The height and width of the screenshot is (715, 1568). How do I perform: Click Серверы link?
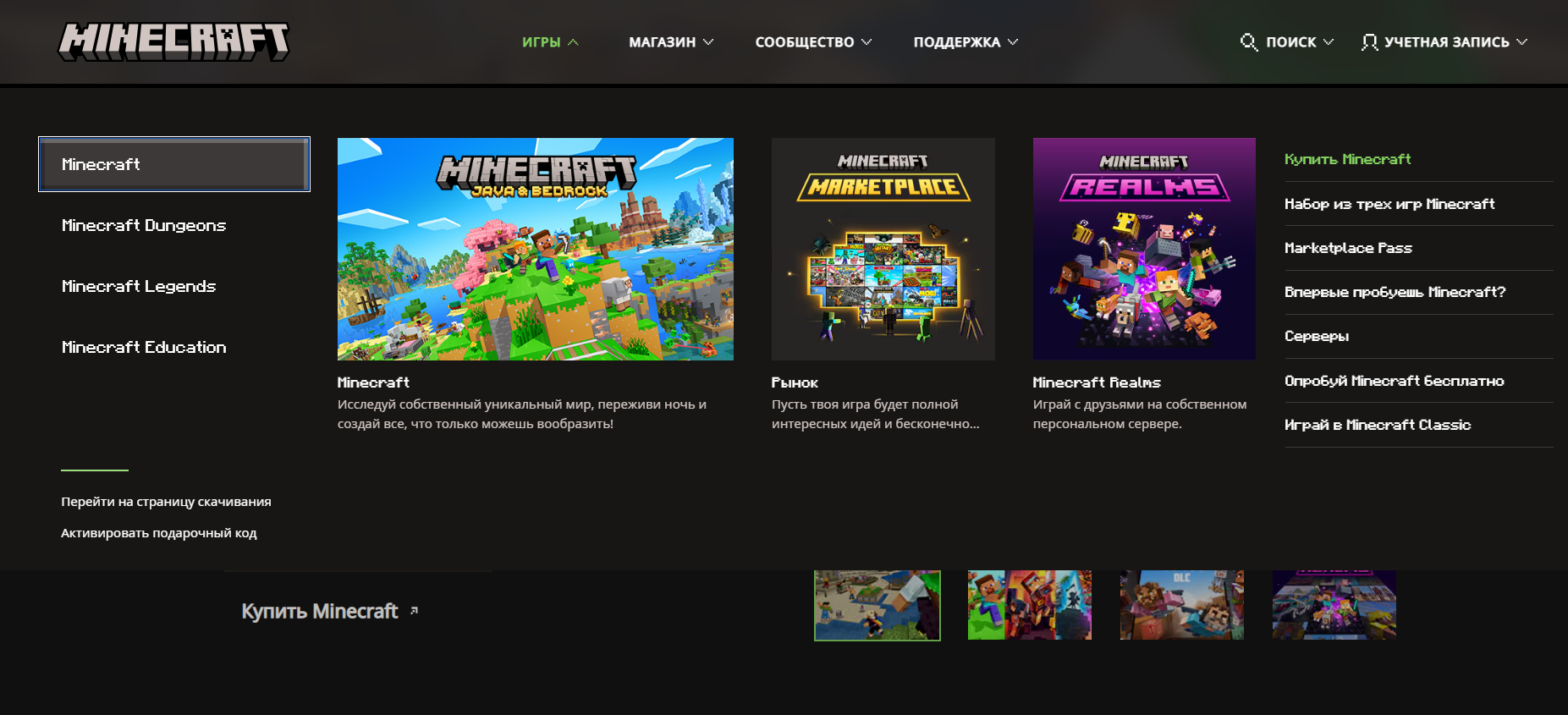click(x=1317, y=336)
